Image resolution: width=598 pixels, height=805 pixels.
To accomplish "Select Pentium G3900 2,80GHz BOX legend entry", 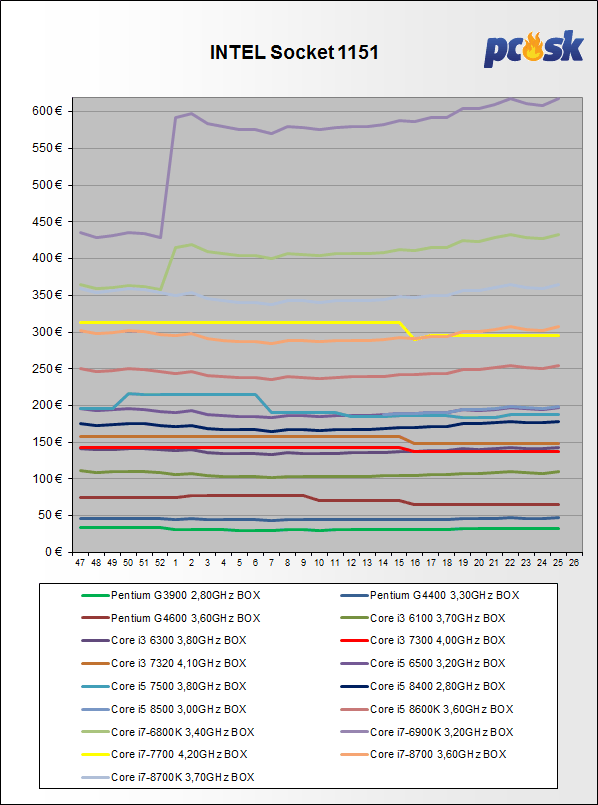I will tap(171, 596).
